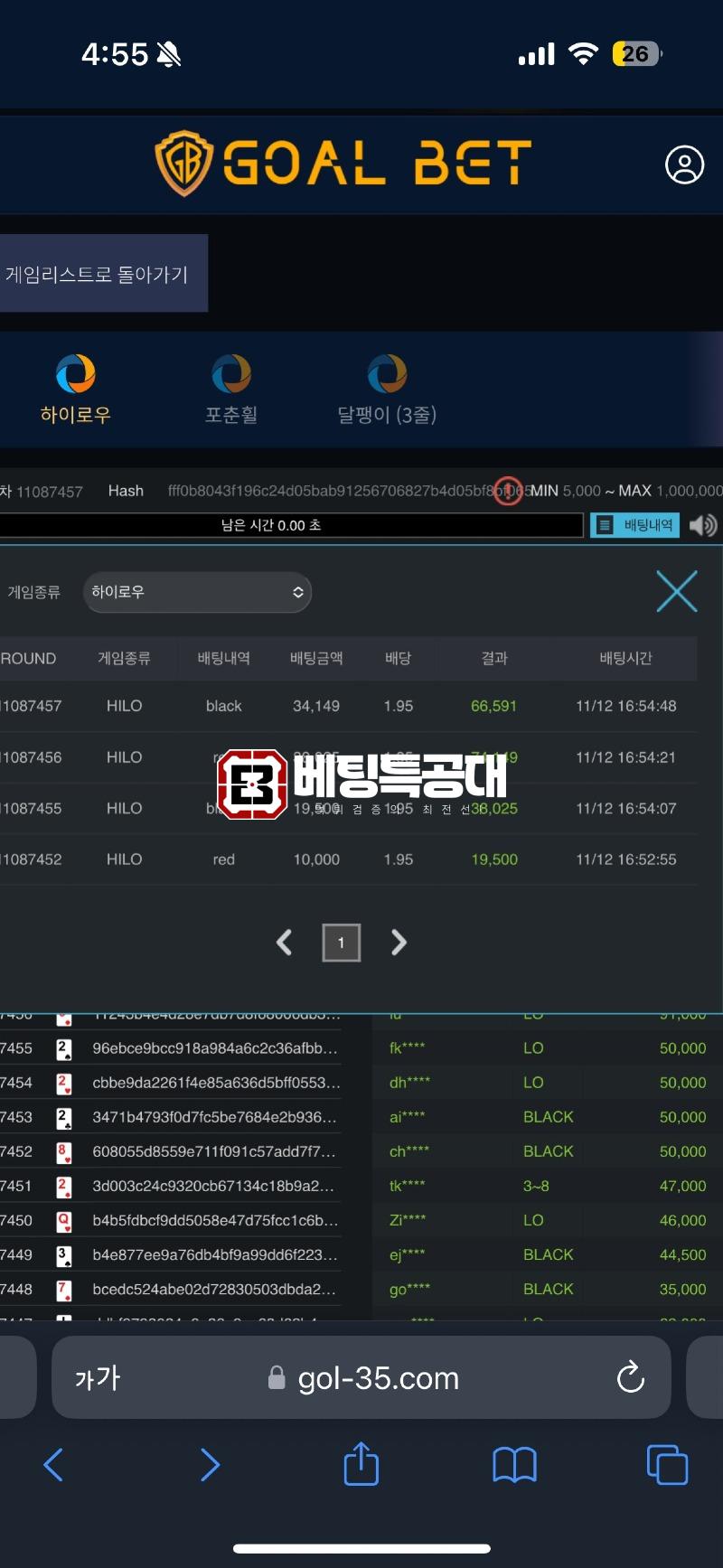Open the 게임종류 하이로우 dropdown
Viewport: 723px width, 1568px height.
(197, 592)
